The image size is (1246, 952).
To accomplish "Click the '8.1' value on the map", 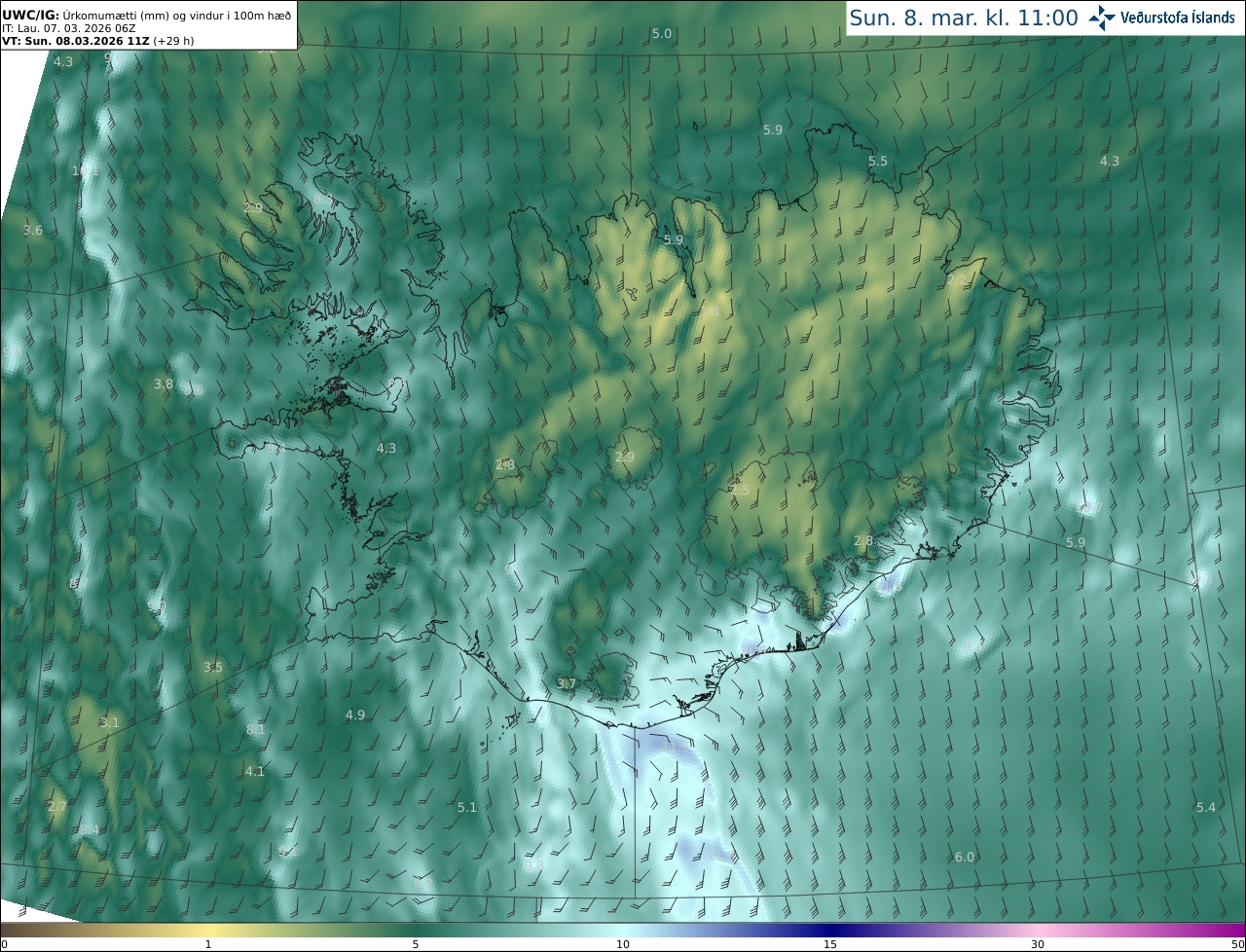I will (256, 730).
